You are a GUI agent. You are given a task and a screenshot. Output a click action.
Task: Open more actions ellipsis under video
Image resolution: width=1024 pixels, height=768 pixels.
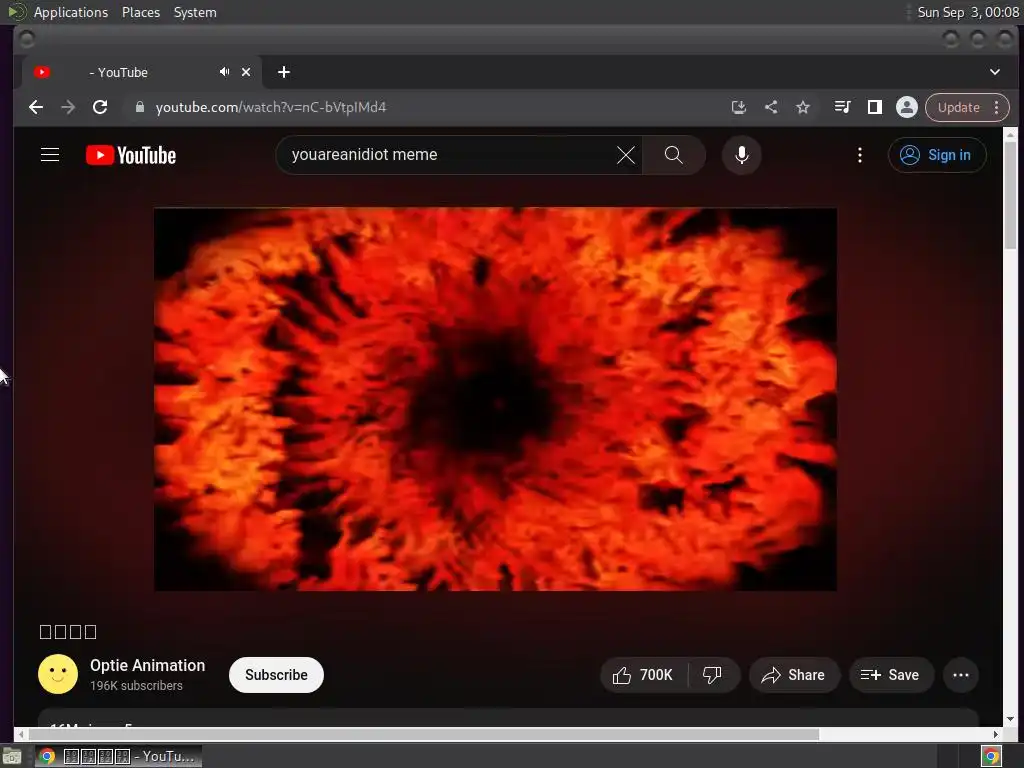(x=961, y=675)
